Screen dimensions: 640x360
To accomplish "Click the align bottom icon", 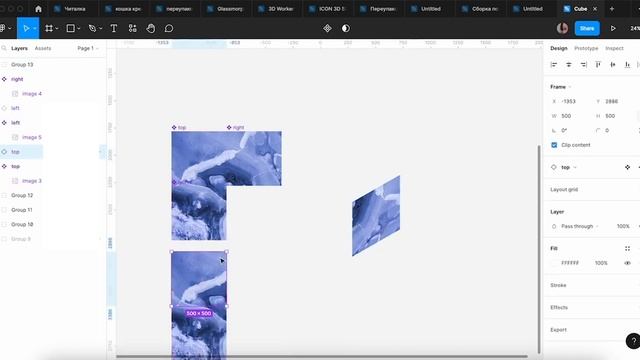I will click(627, 64).
